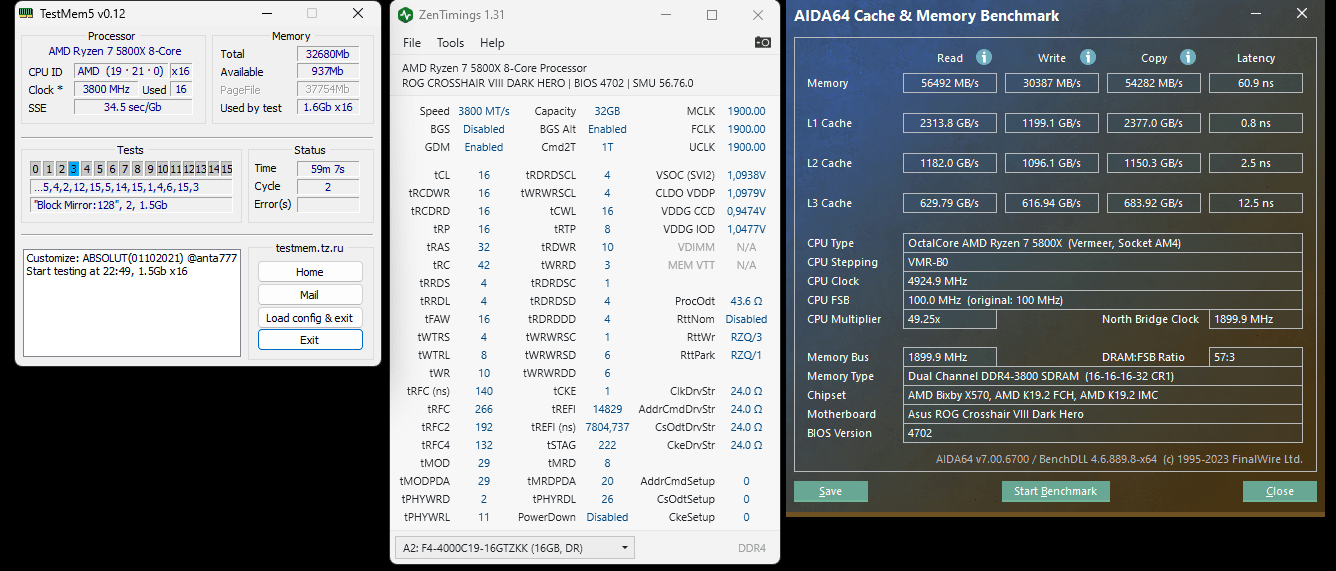This screenshot has height=571, width=1336.
Task: Click the ZenTimings app icon in title bar
Action: point(404,15)
